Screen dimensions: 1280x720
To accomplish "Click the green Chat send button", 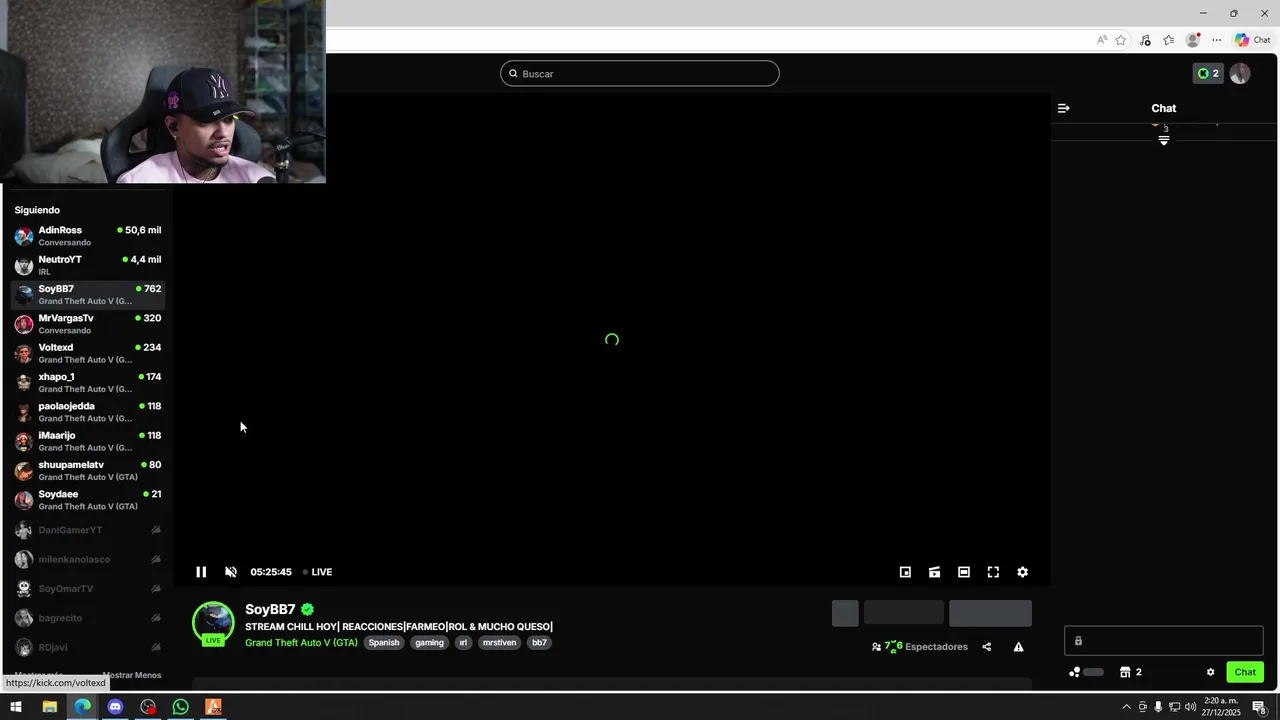I will [x=1245, y=672].
